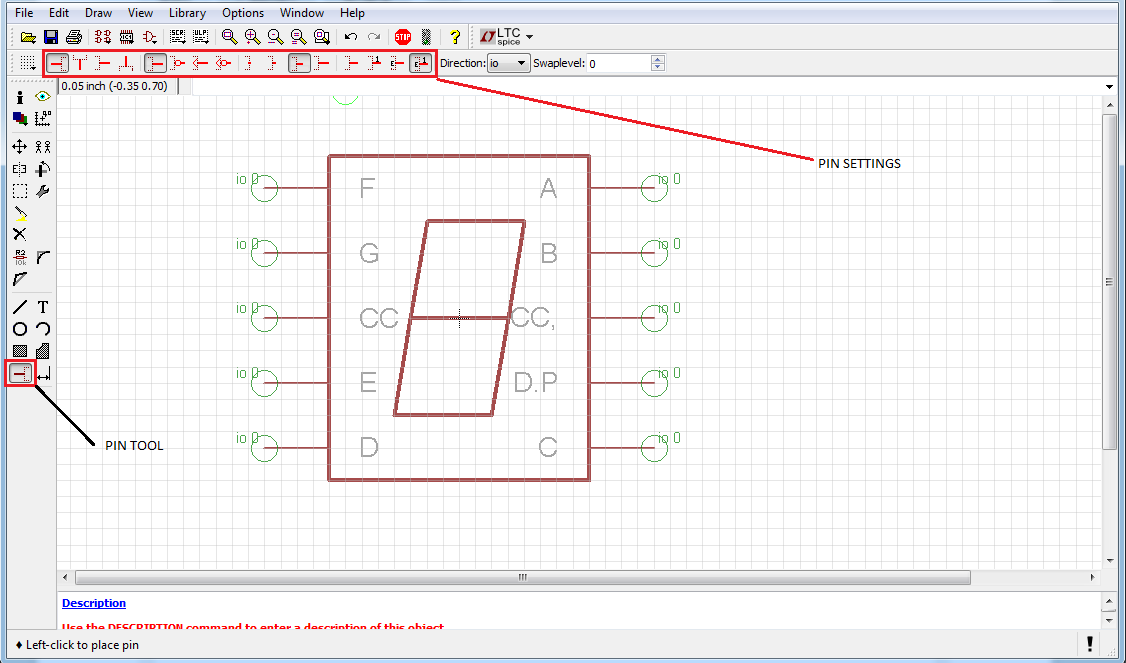Click the horizontal scrollbar below the canvas
1126x663 pixels.
coord(521,577)
